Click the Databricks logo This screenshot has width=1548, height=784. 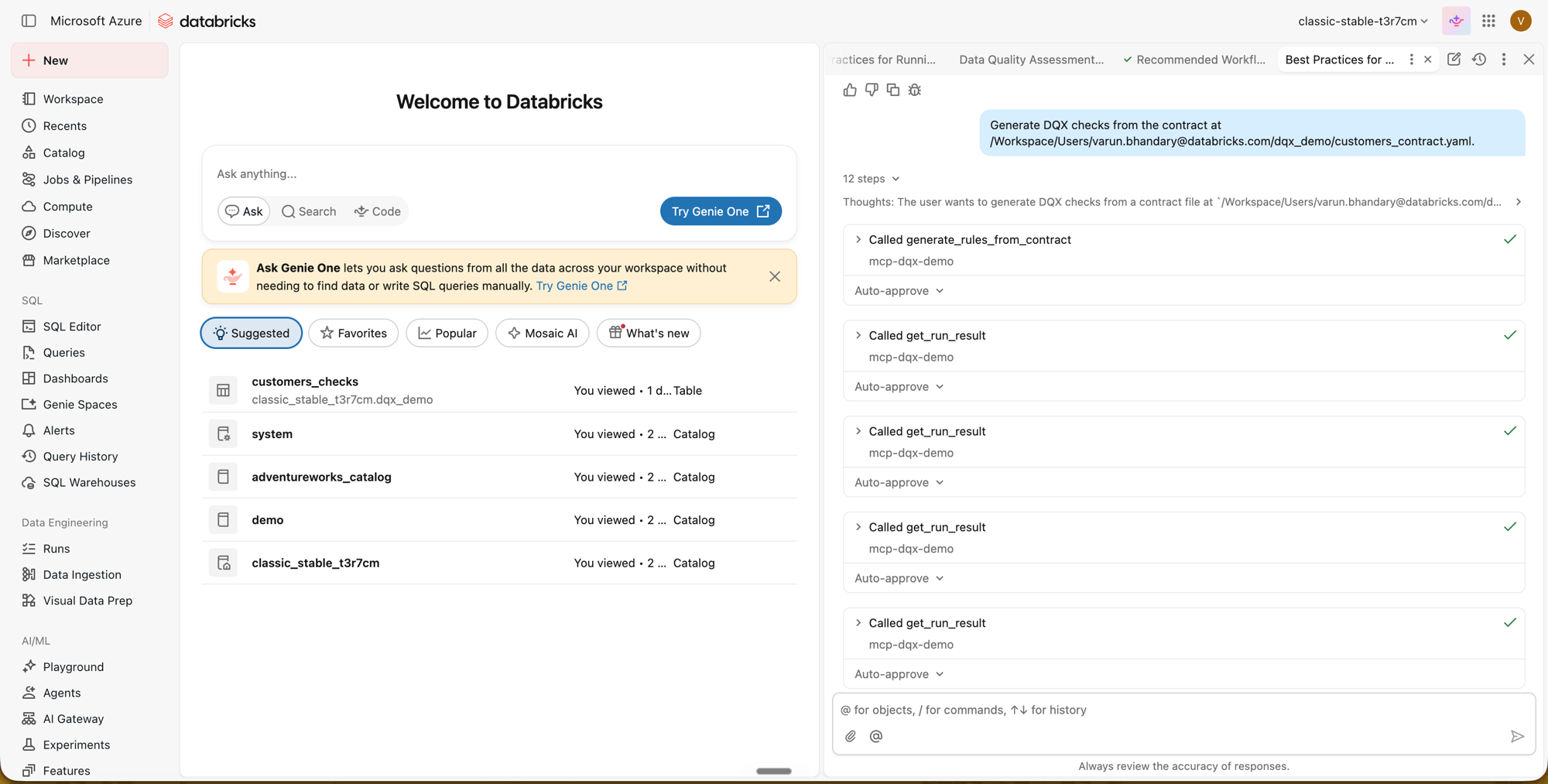(207, 21)
